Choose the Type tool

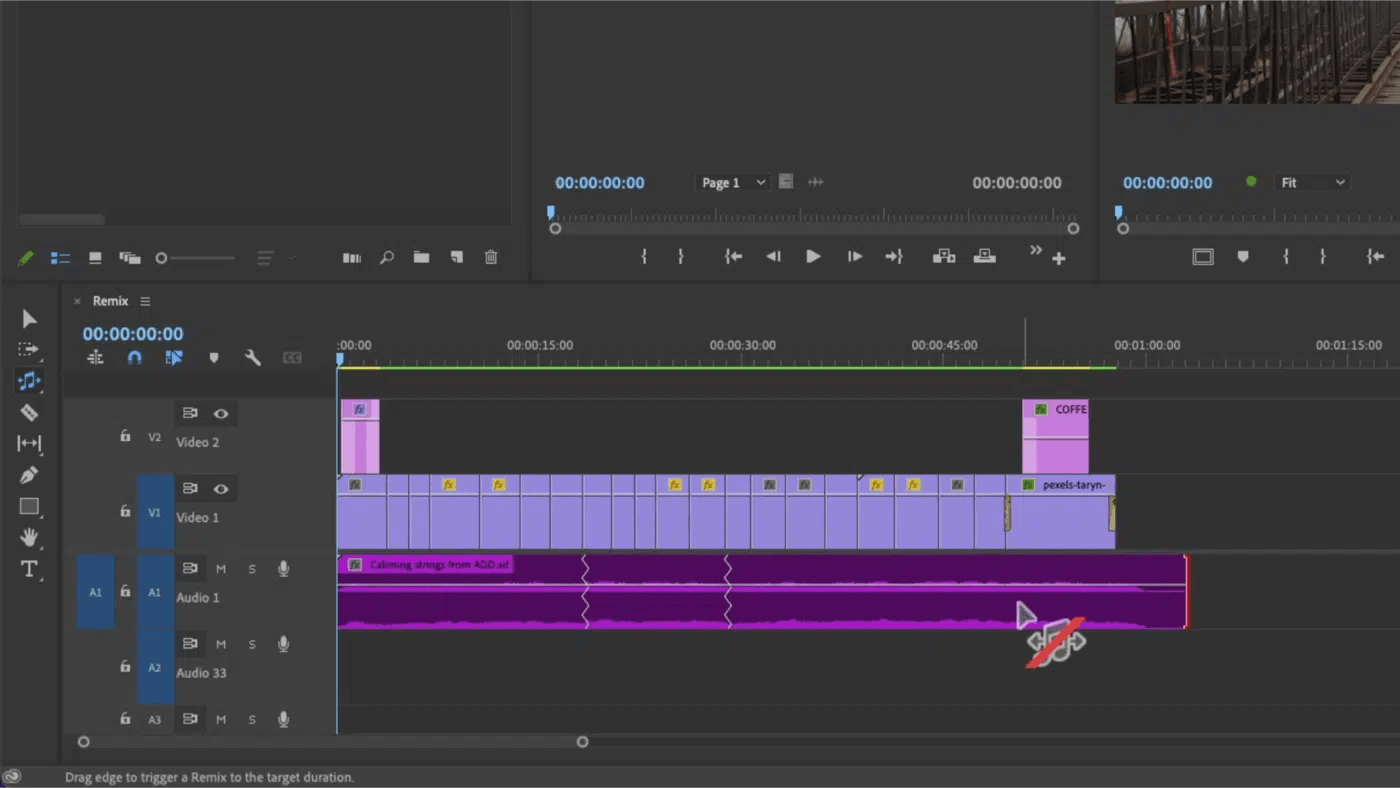[28, 569]
